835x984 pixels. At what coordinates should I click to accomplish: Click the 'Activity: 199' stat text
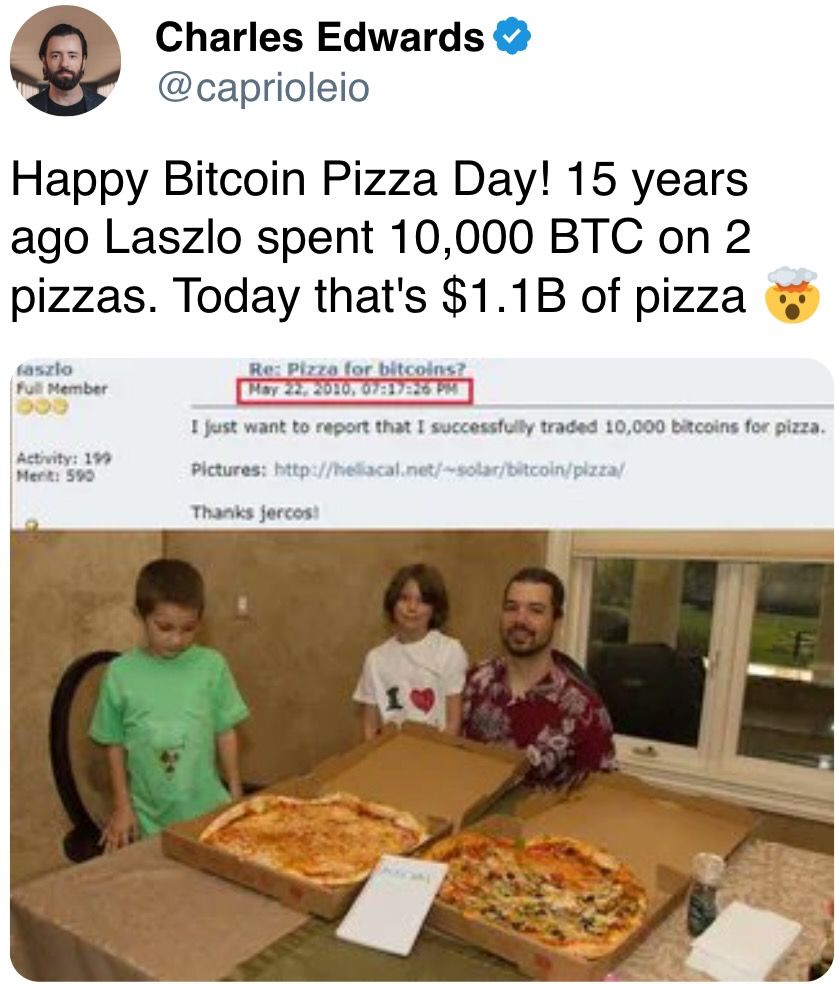[x=63, y=457]
